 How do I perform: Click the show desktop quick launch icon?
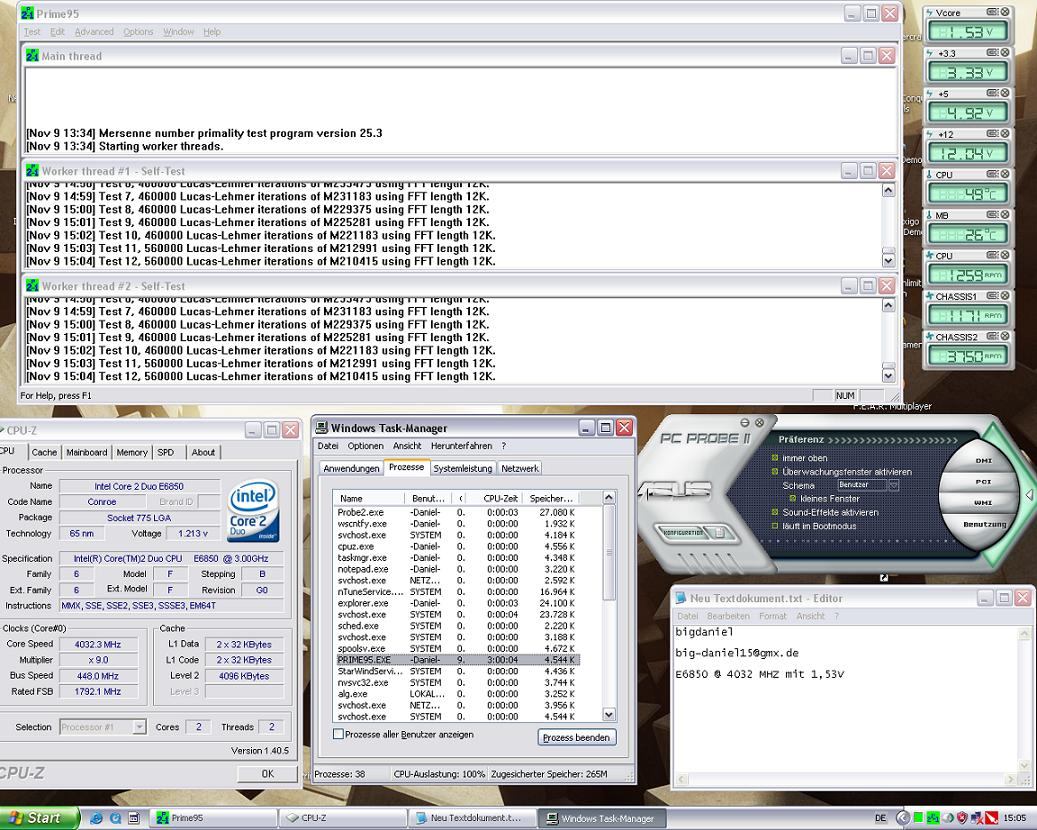coord(134,818)
